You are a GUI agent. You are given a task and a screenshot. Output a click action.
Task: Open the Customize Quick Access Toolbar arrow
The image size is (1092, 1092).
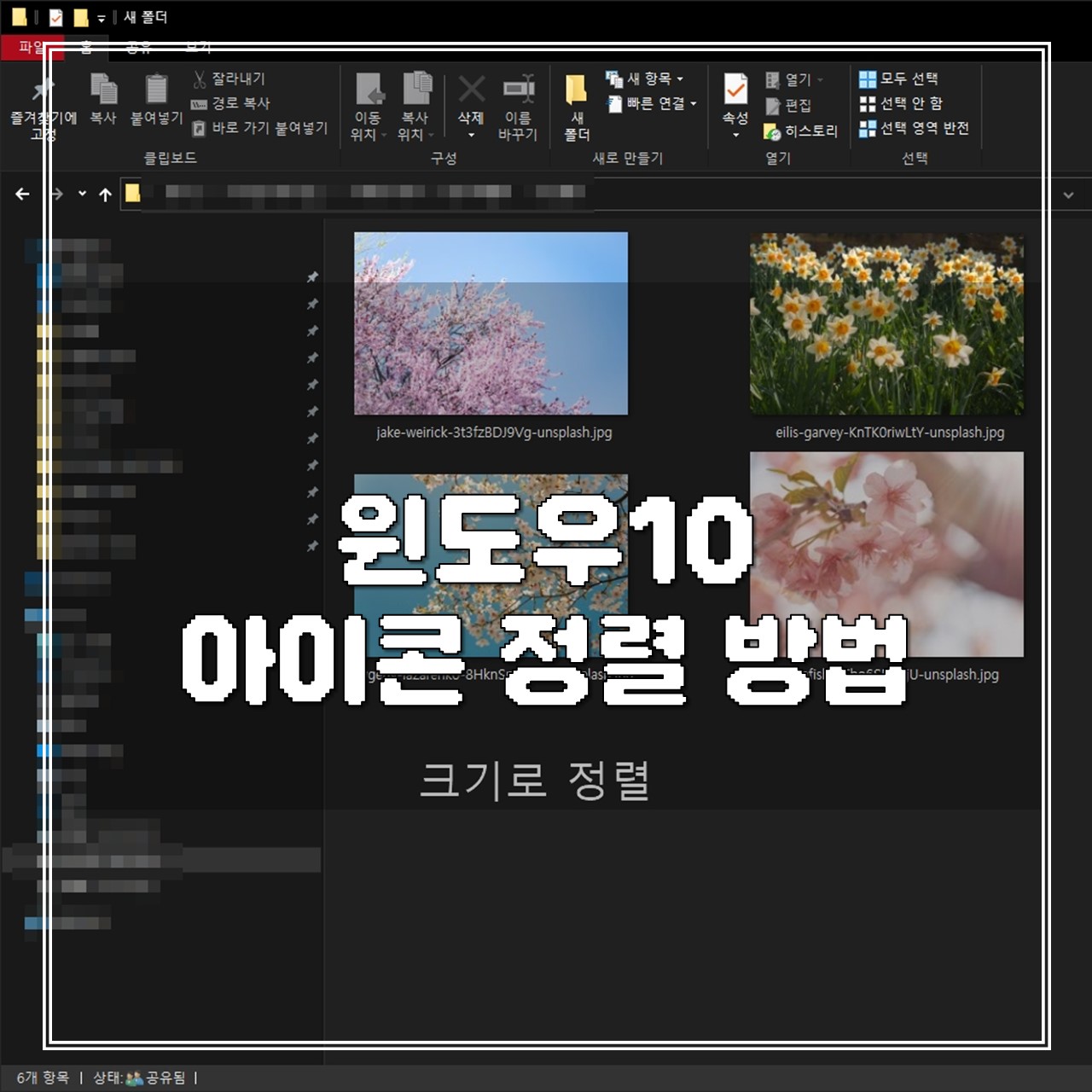click(101, 18)
